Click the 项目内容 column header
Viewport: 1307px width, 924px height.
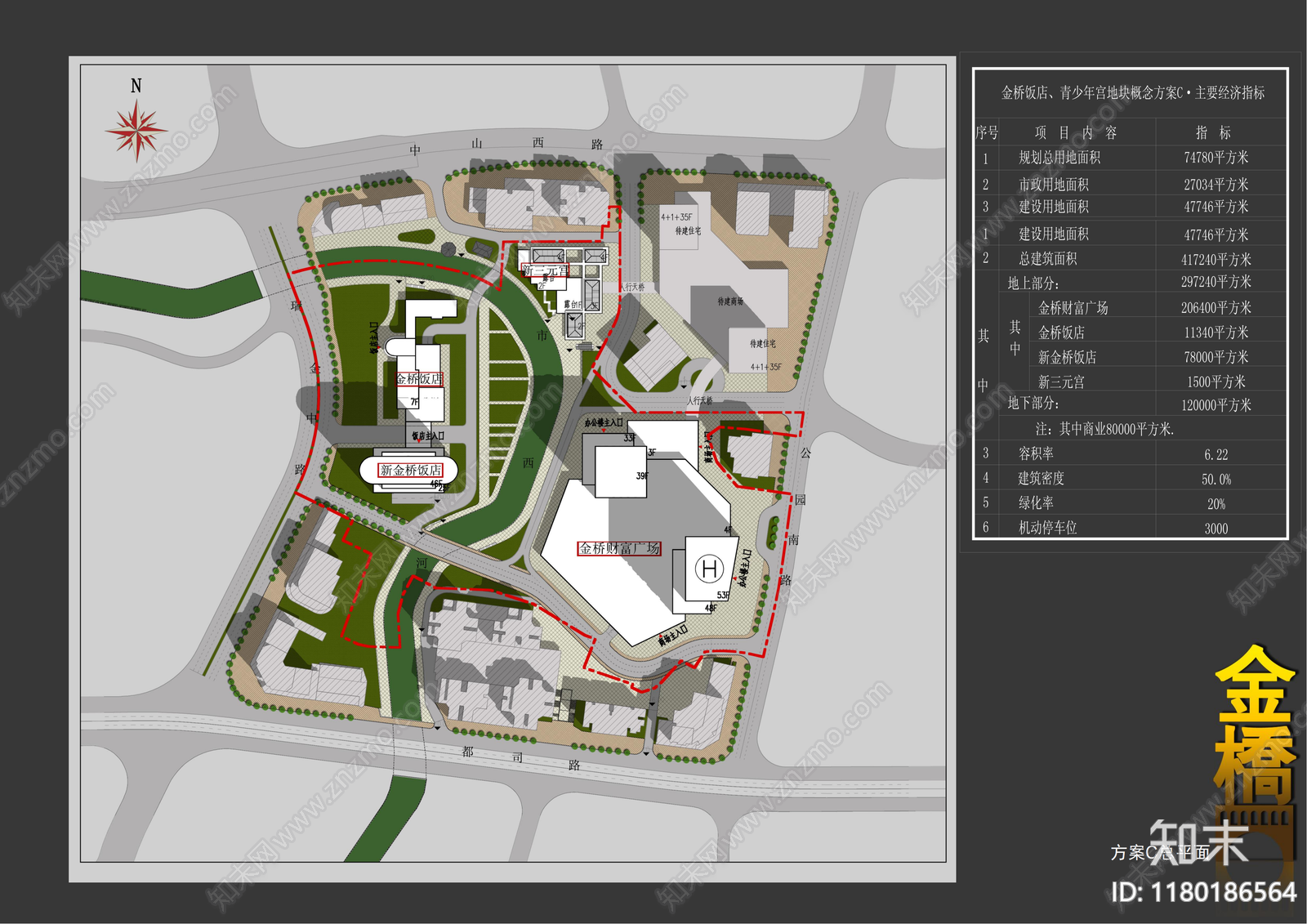click(x=1075, y=132)
